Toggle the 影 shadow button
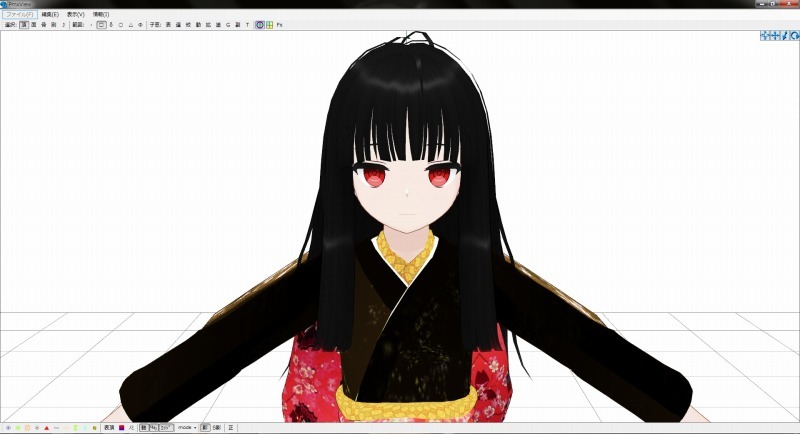This screenshot has width=800, height=434. pyautogui.click(x=204, y=428)
